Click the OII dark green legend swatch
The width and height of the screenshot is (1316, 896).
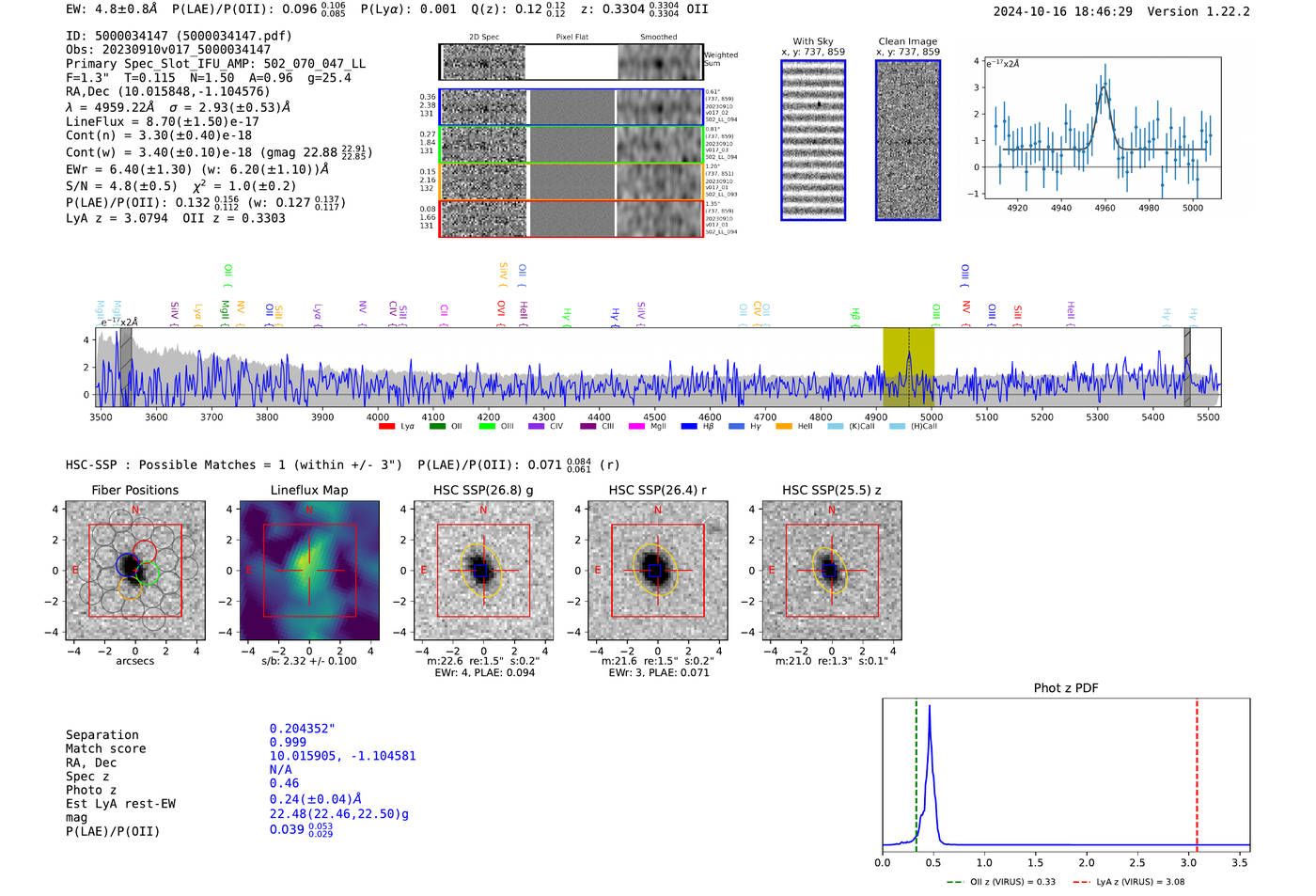click(x=437, y=427)
